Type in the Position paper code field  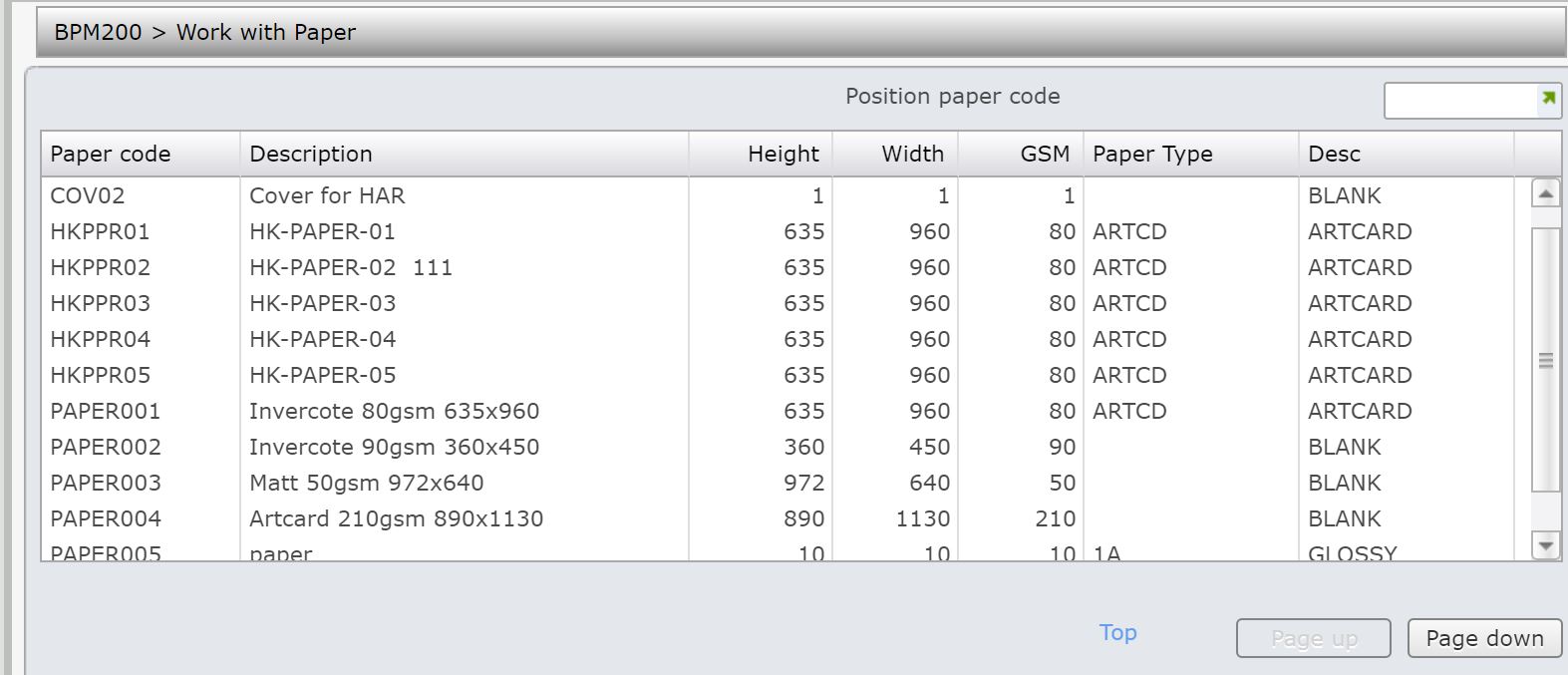(x=1460, y=100)
